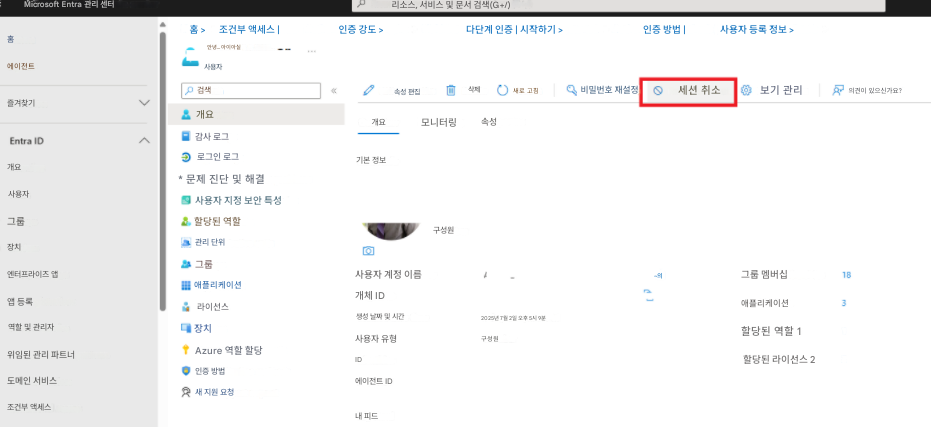The image size is (931, 427).
Task: Collapse the user menu with double chevron
Action: tap(334, 91)
